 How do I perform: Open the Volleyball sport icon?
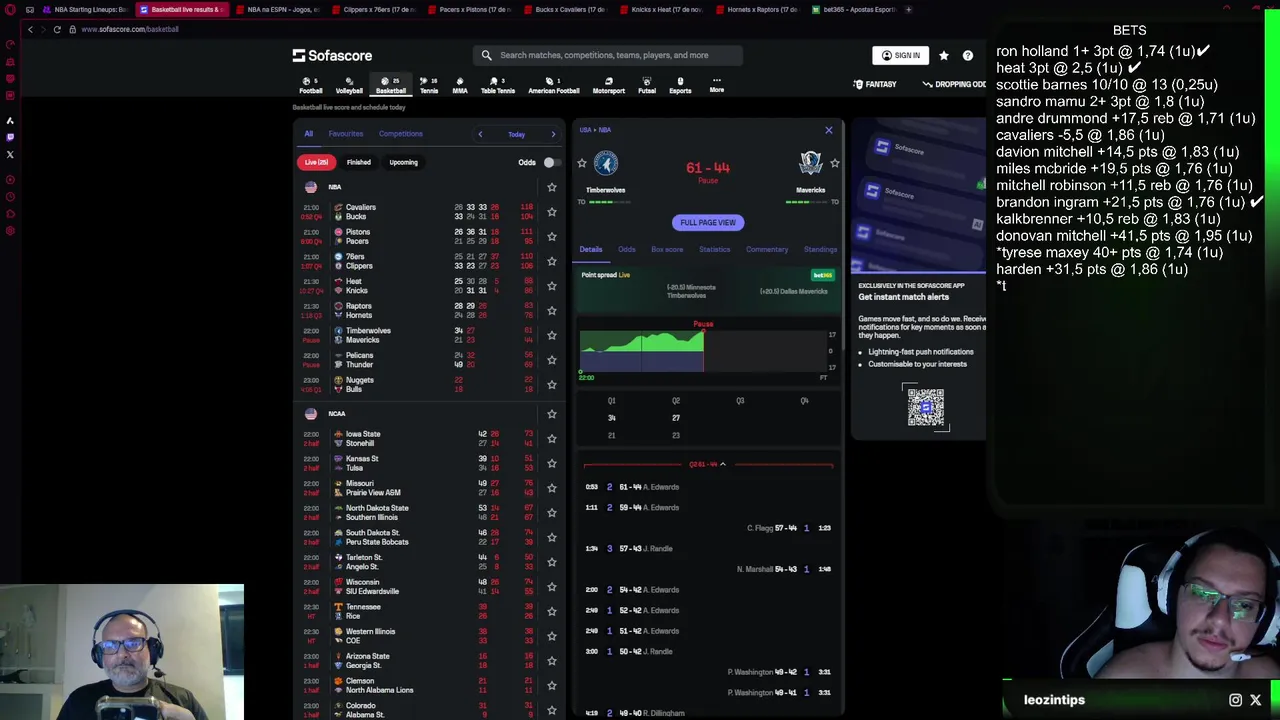coord(349,85)
